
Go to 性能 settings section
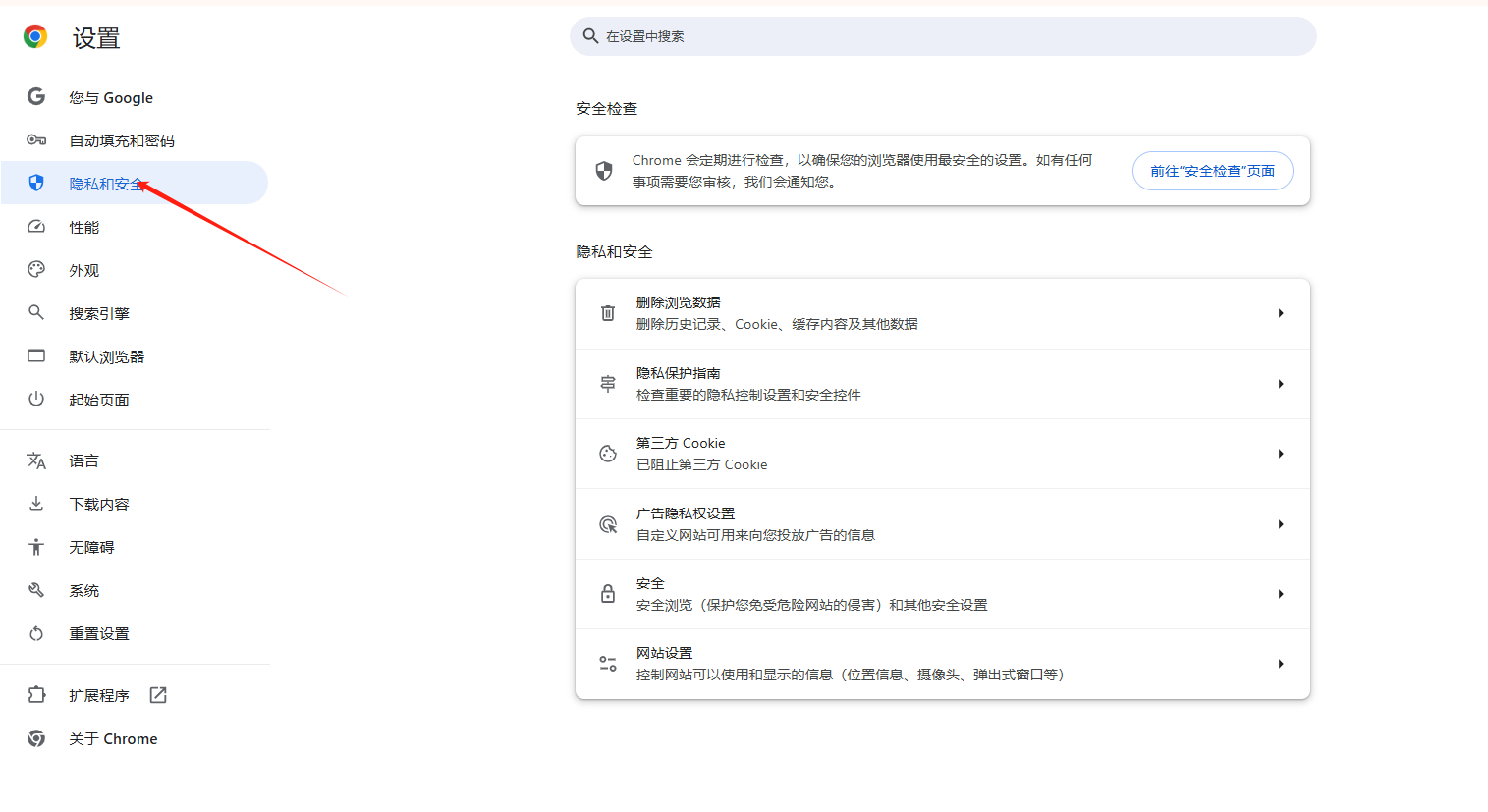pyautogui.click(x=134, y=227)
